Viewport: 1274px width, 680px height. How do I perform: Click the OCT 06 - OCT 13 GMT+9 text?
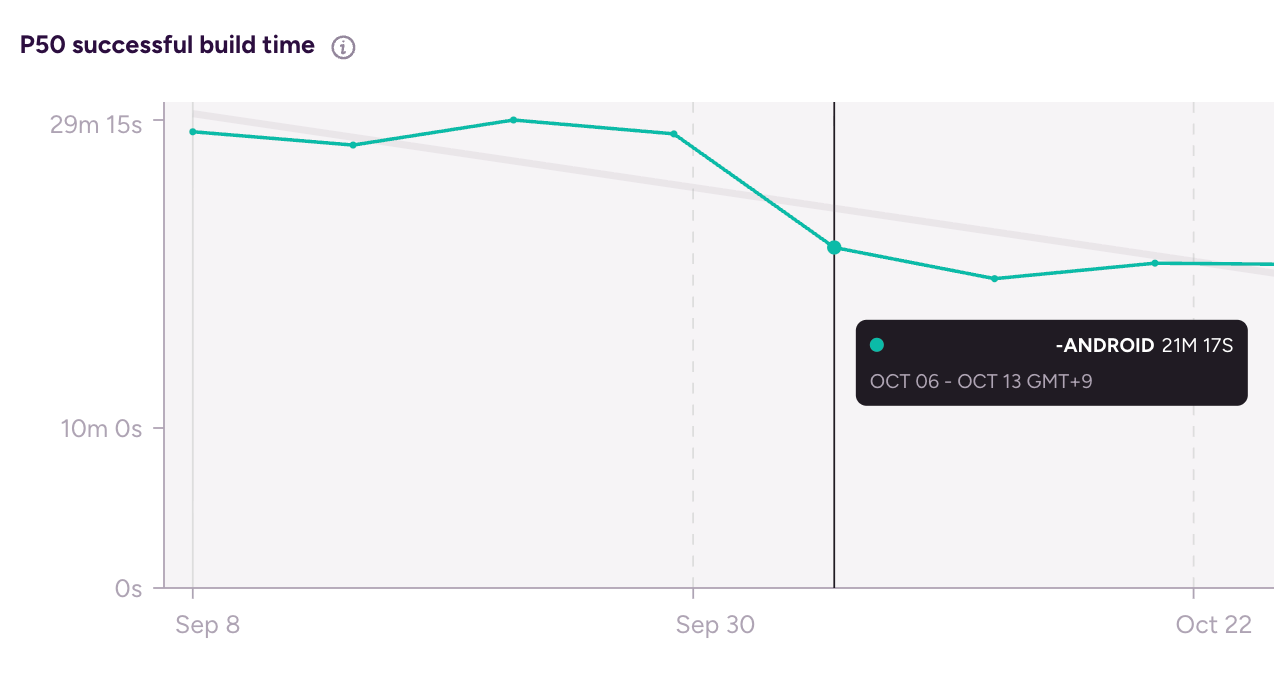981,381
